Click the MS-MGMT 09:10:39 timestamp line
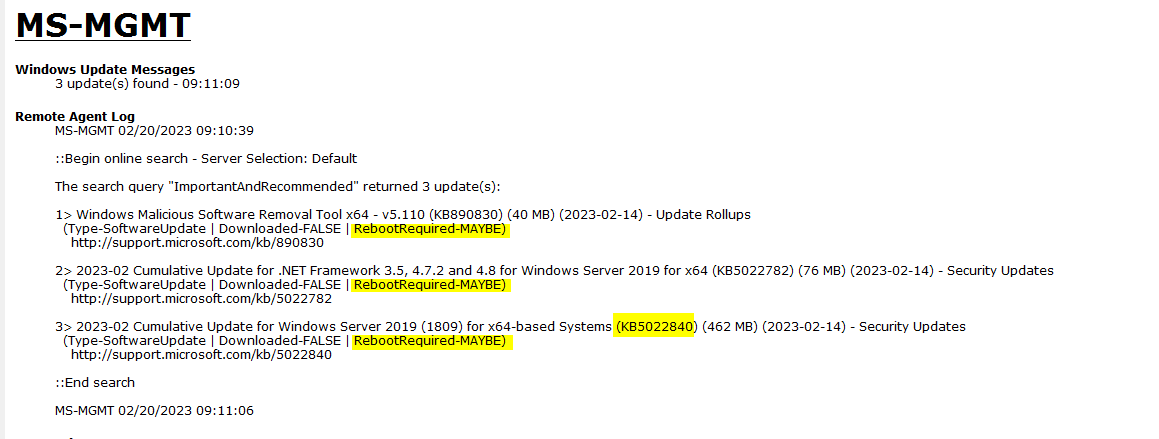 [x=154, y=131]
